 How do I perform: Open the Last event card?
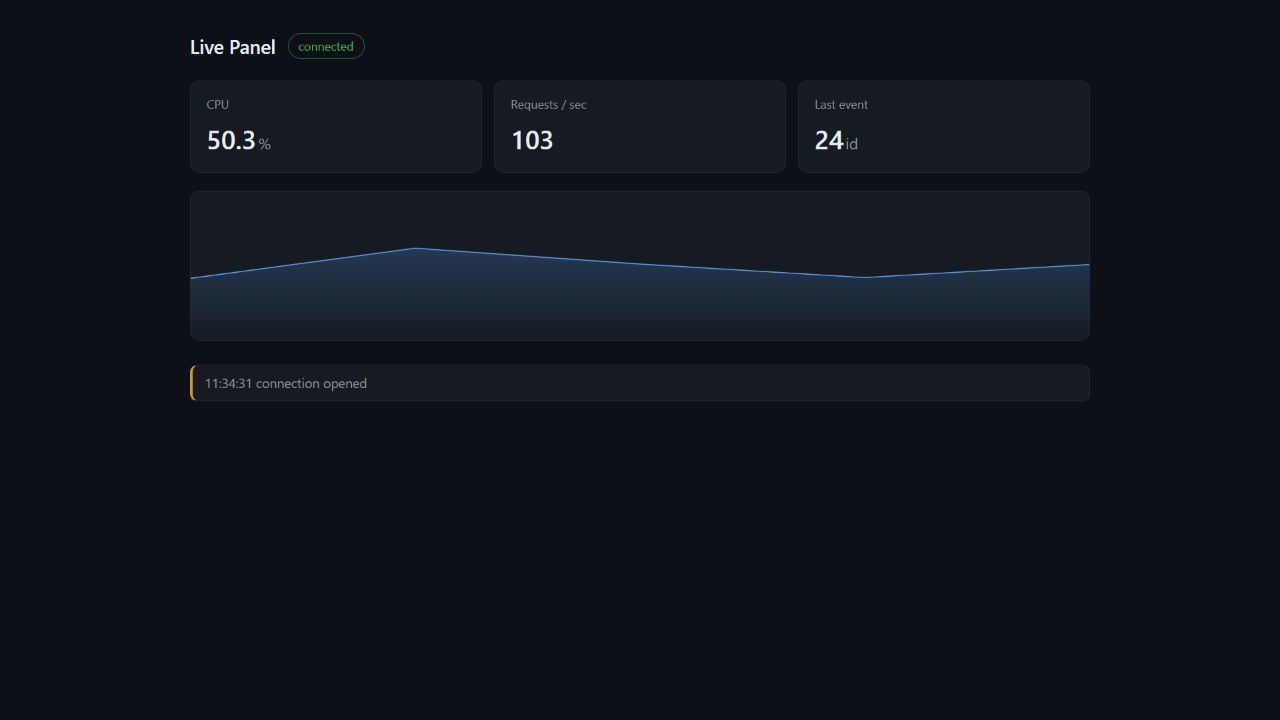point(944,127)
